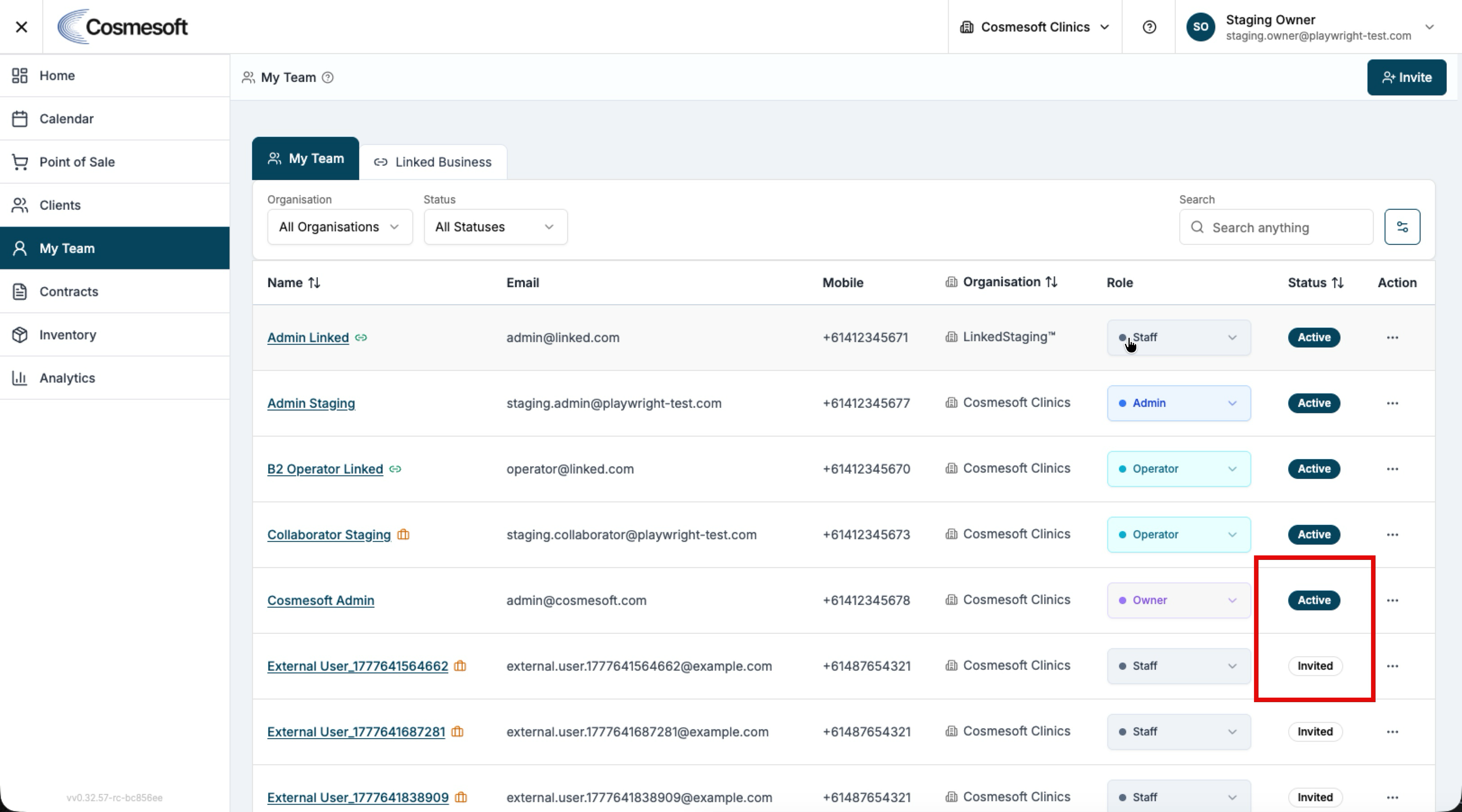Click the link icon next to Admin Linked

click(x=361, y=338)
